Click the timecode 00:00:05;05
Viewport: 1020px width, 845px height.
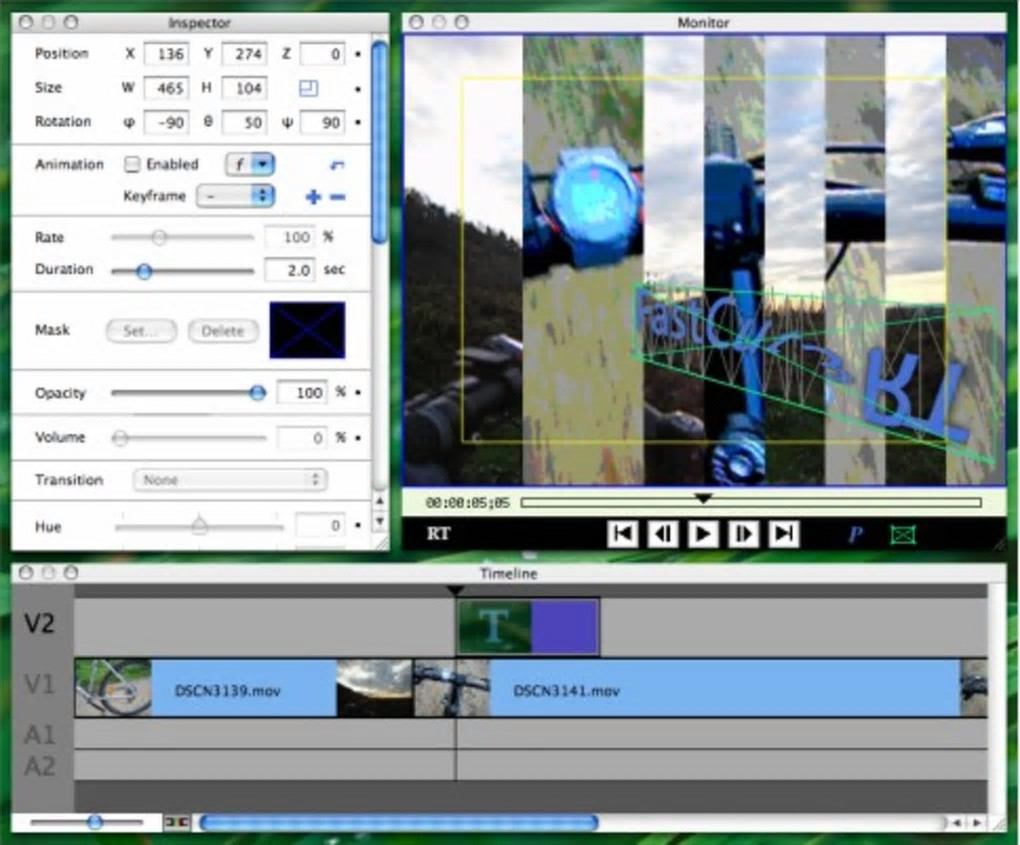[468, 502]
